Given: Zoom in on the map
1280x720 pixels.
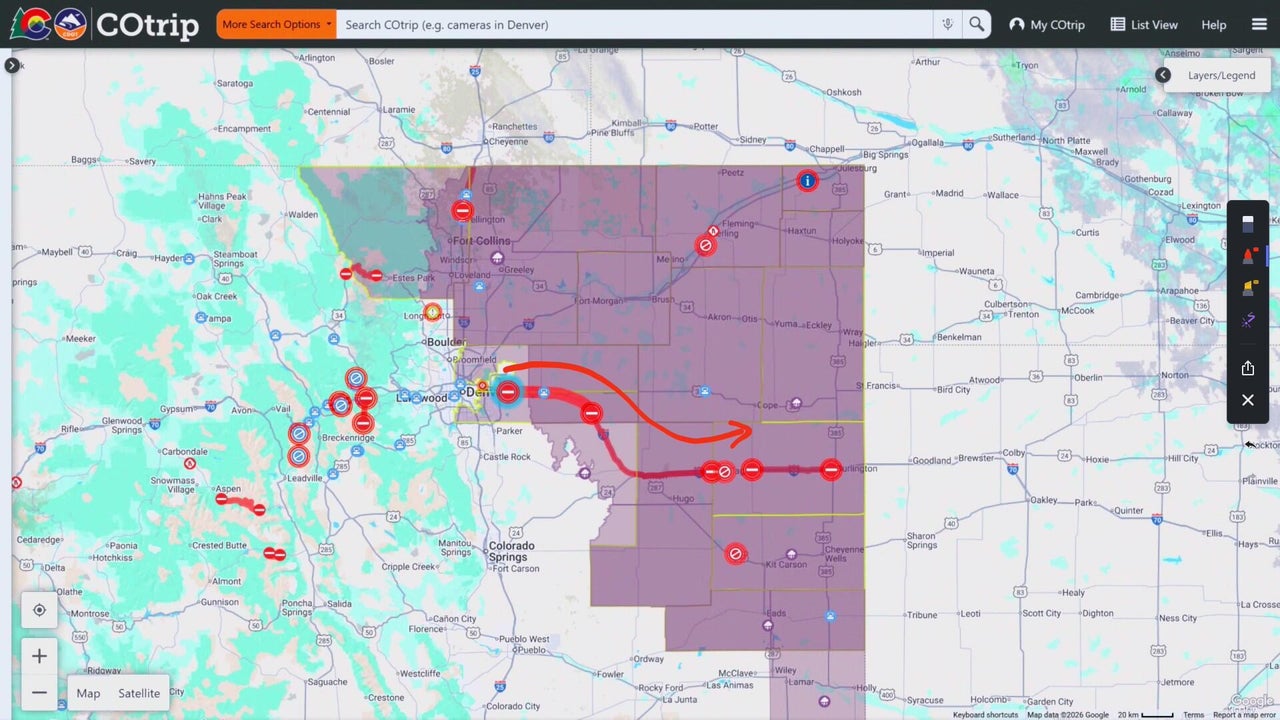Looking at the screenshot, I should click(x=39, y=656).
